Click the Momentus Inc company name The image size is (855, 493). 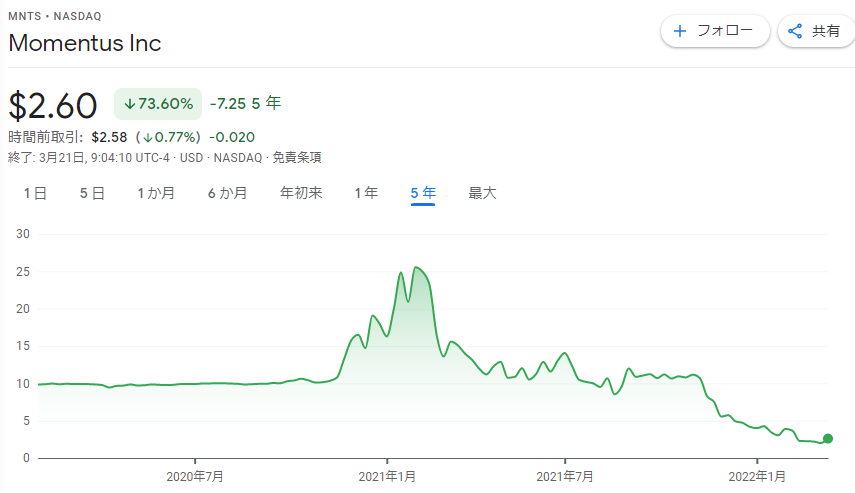[x=85, y=43]
